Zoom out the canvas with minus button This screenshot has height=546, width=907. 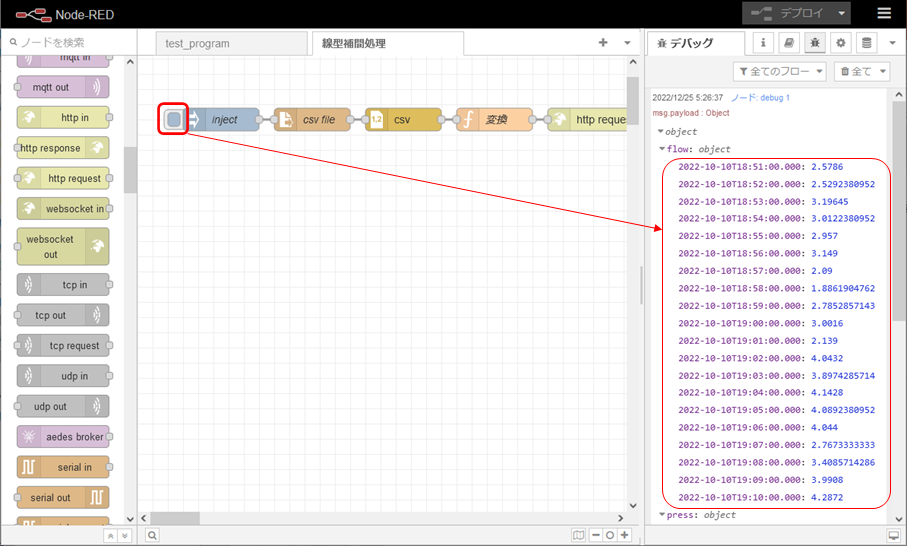pos(595,535)
